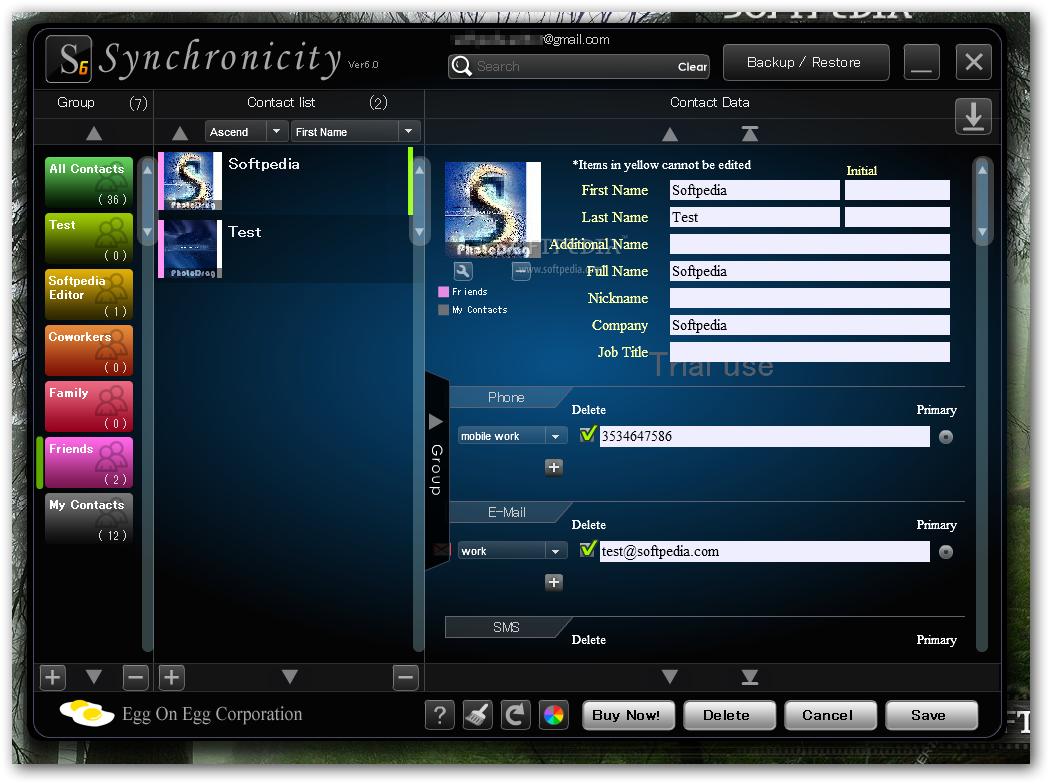Select the Softpedia contact in the list

click(285, 181)
